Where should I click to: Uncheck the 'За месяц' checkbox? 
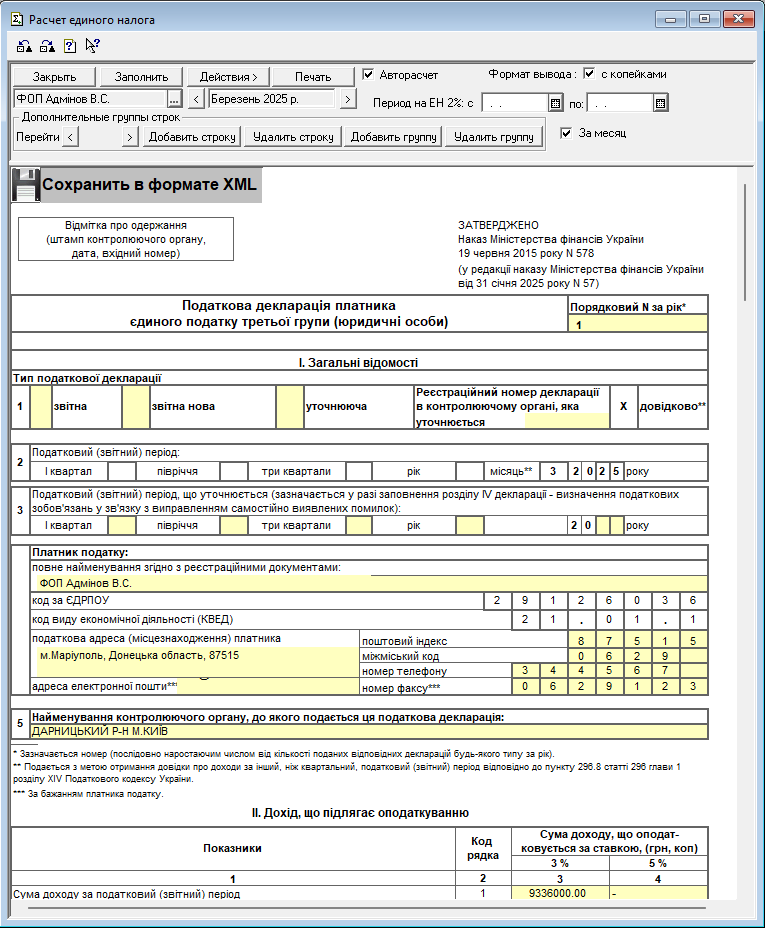click(566, 133)
